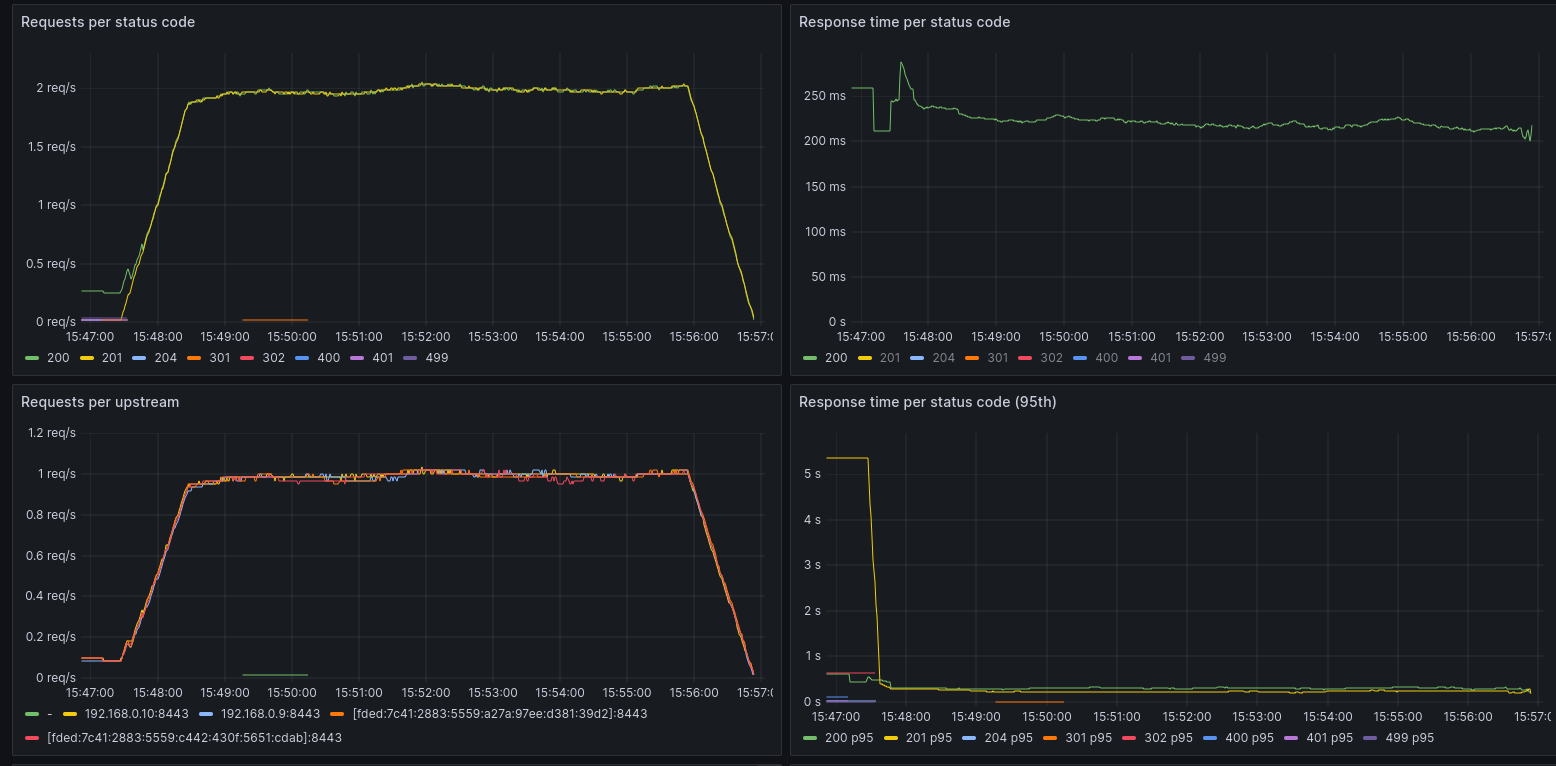Toggle 302 p95 legend entry
This screenshot has height=766, width=1556.
point(1167,738)
